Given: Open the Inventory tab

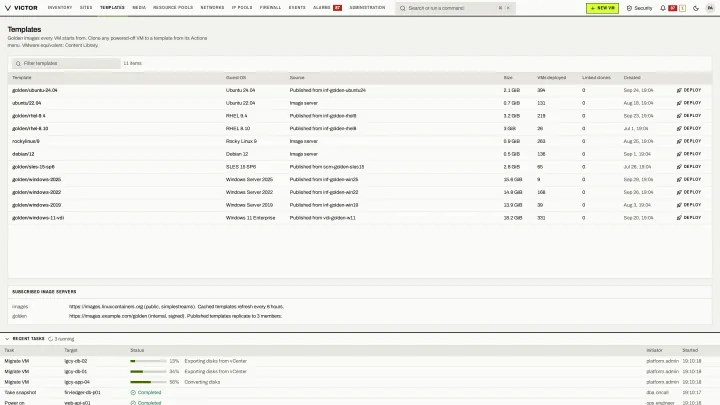Looking at the screenshot, I should (60, 8).
